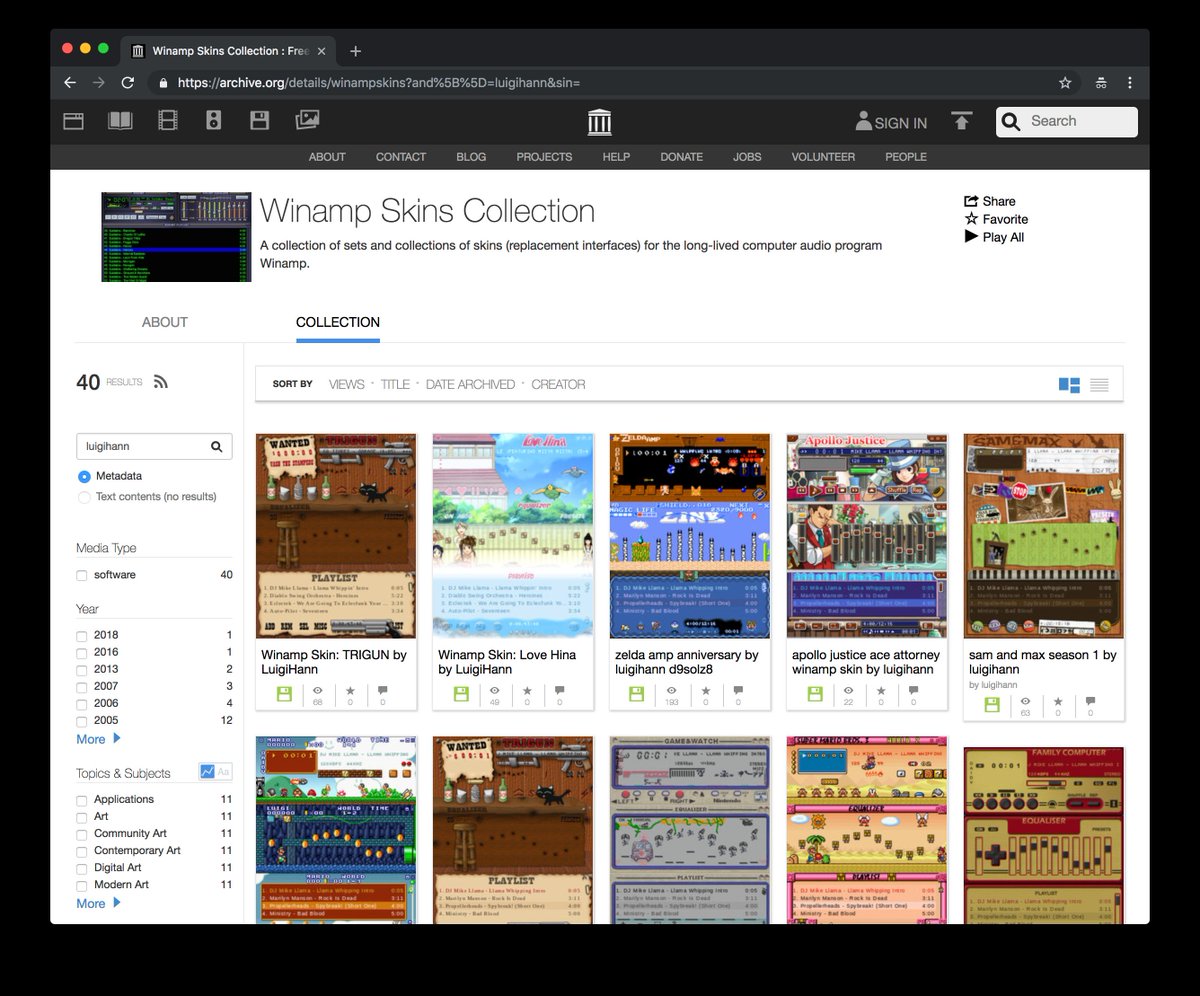This screenshot has width=1200, height=996.
Task: Open the CONTACT nav item
Action: [401, 157]
